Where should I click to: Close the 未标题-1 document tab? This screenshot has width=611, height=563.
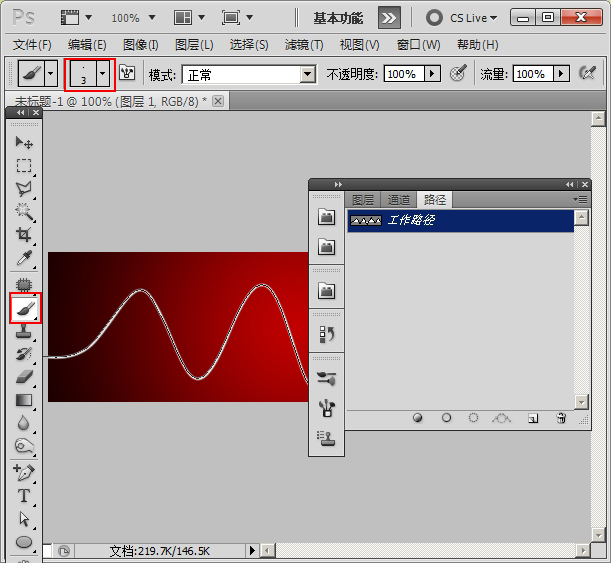tap(218, 101)
